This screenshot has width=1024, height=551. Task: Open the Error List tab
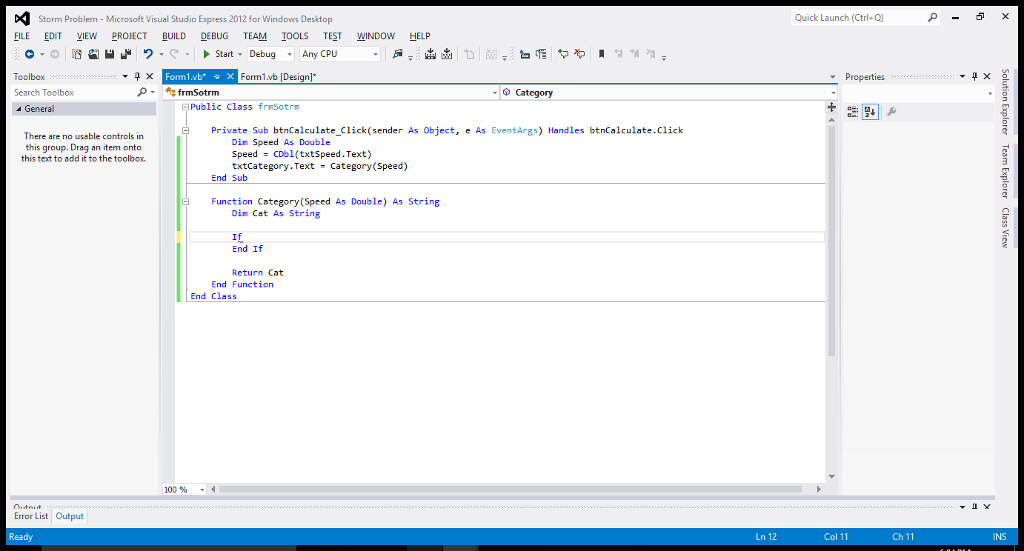pyautogui.click(x=31, y=516)
